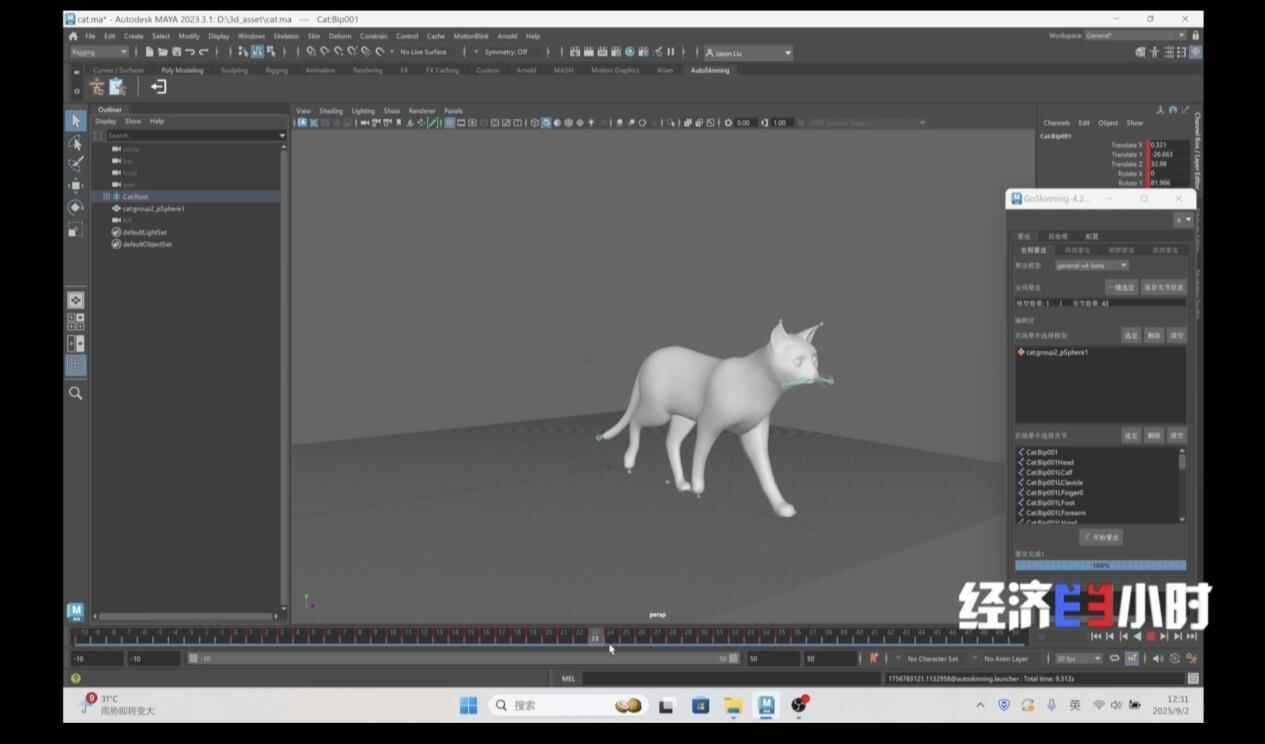
Task: Open the general soft bone model dropdown
Action: 1092,266
